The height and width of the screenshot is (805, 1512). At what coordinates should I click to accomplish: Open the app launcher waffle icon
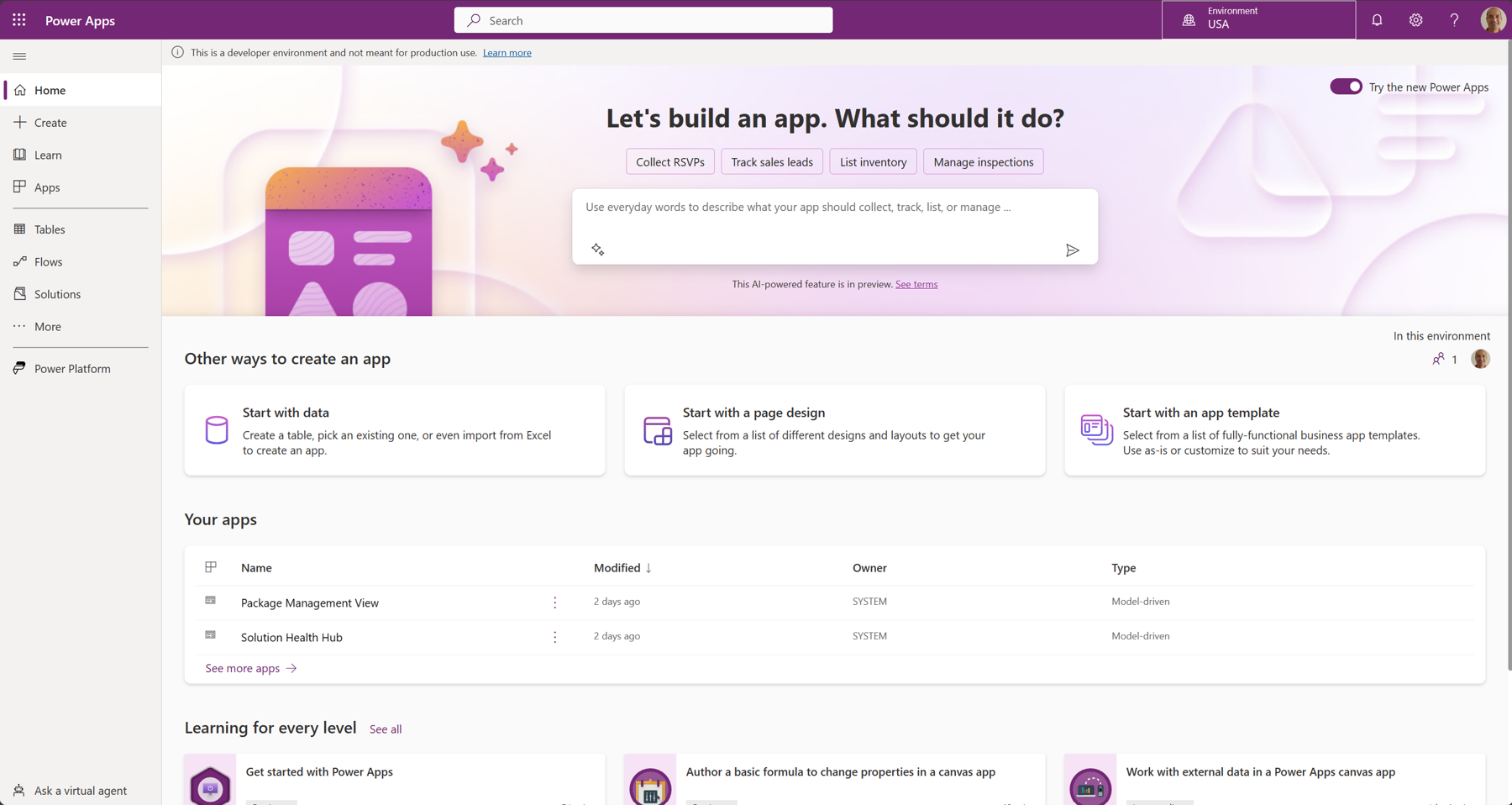point(18,20)
